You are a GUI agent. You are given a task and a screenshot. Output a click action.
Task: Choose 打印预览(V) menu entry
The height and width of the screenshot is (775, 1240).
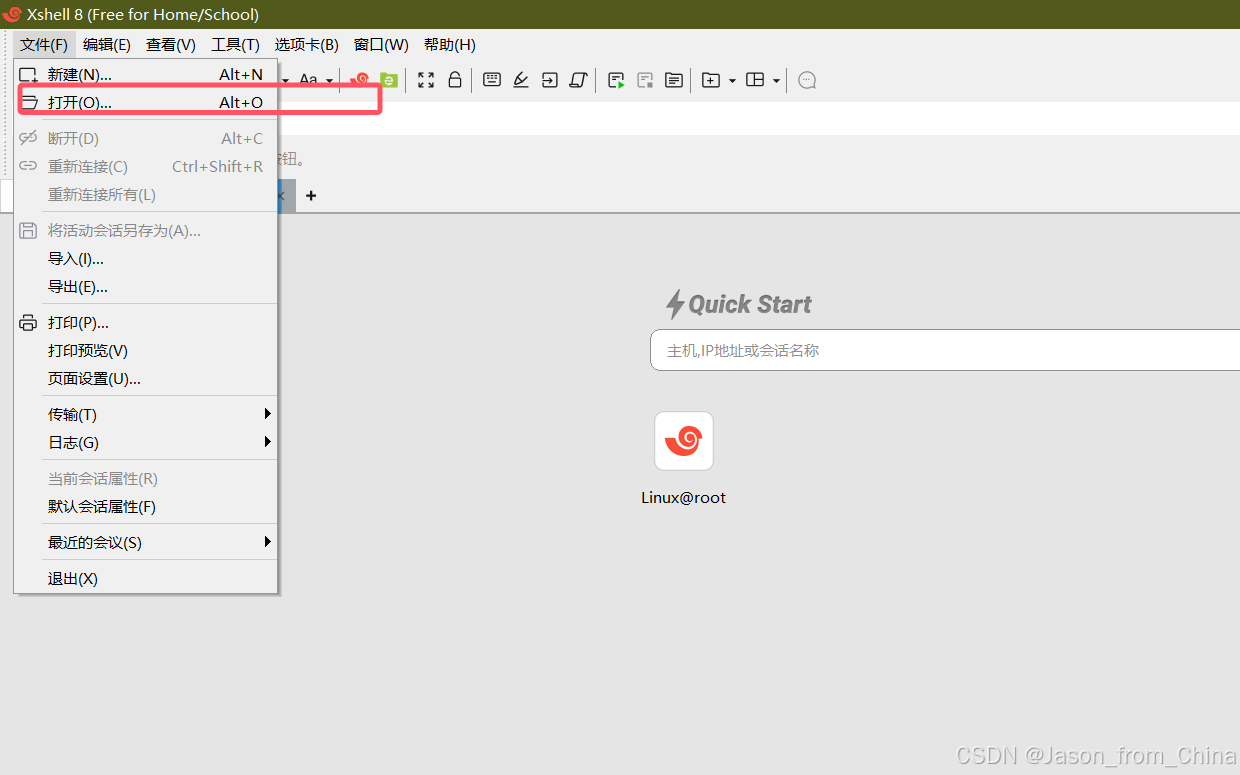click(146, 351)
